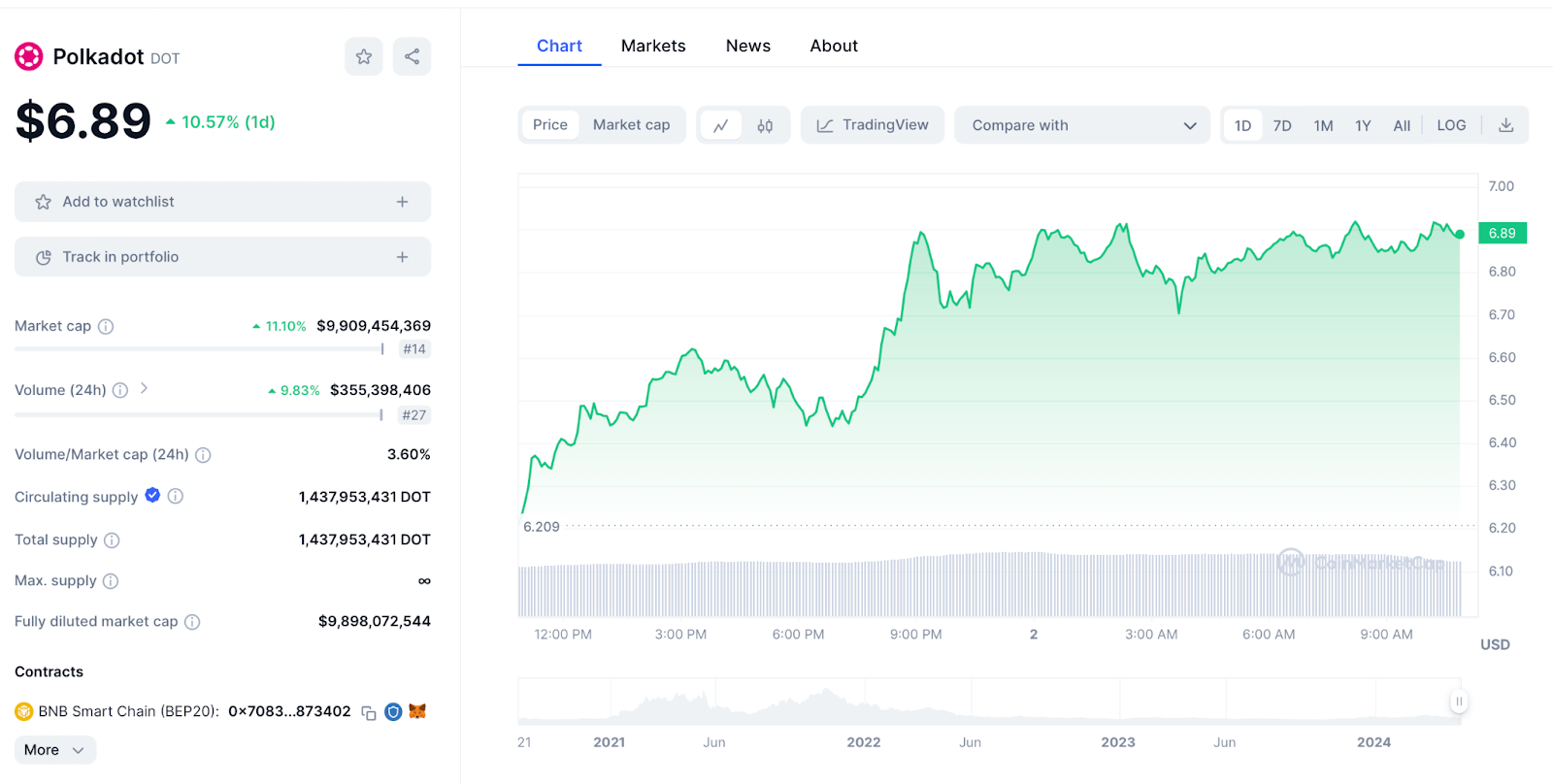Select the 1D time range
Image resolution: width=1553 pixels, height=784 pixels.
pos(1242,125)
